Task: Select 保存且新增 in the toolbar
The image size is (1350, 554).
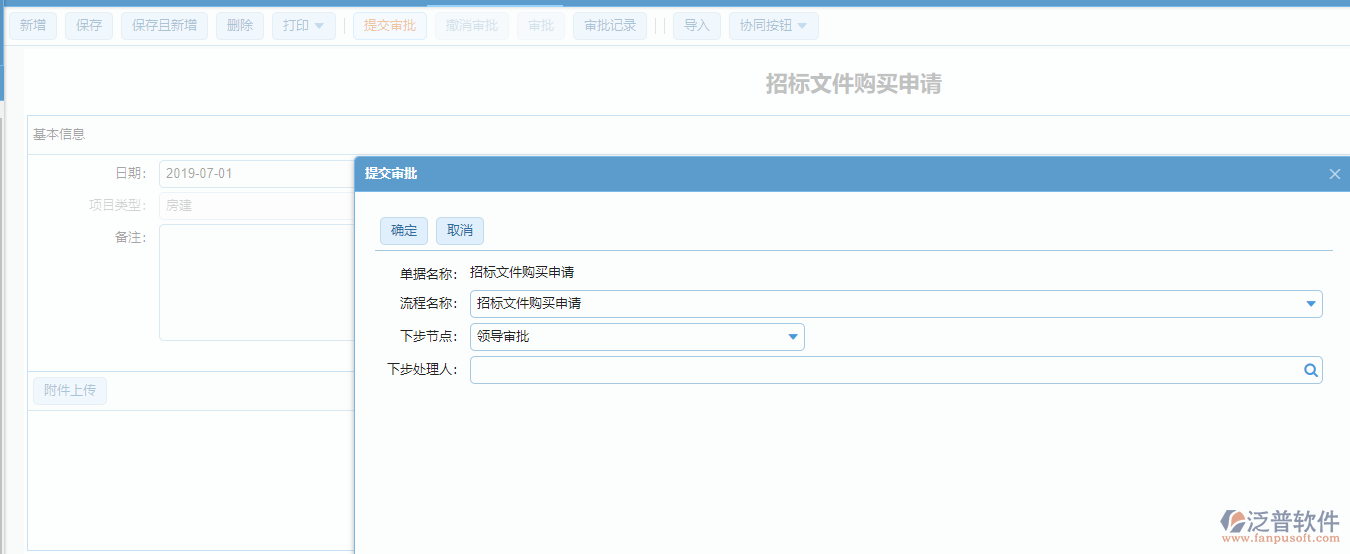Action: [x=164, y=26]
